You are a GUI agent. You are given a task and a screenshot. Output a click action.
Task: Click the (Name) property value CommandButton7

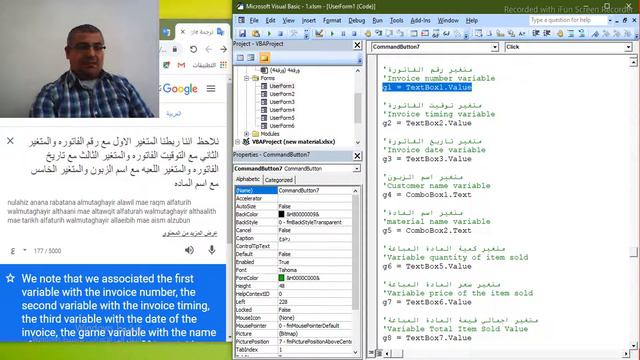(x=314, y=191)
